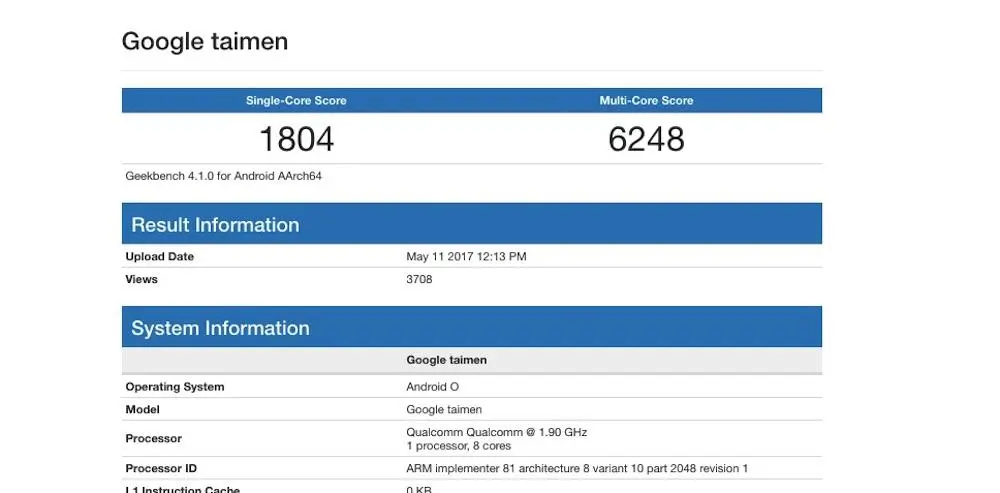
Task: Click the single-core score value 1804
Action: [297, 139]
